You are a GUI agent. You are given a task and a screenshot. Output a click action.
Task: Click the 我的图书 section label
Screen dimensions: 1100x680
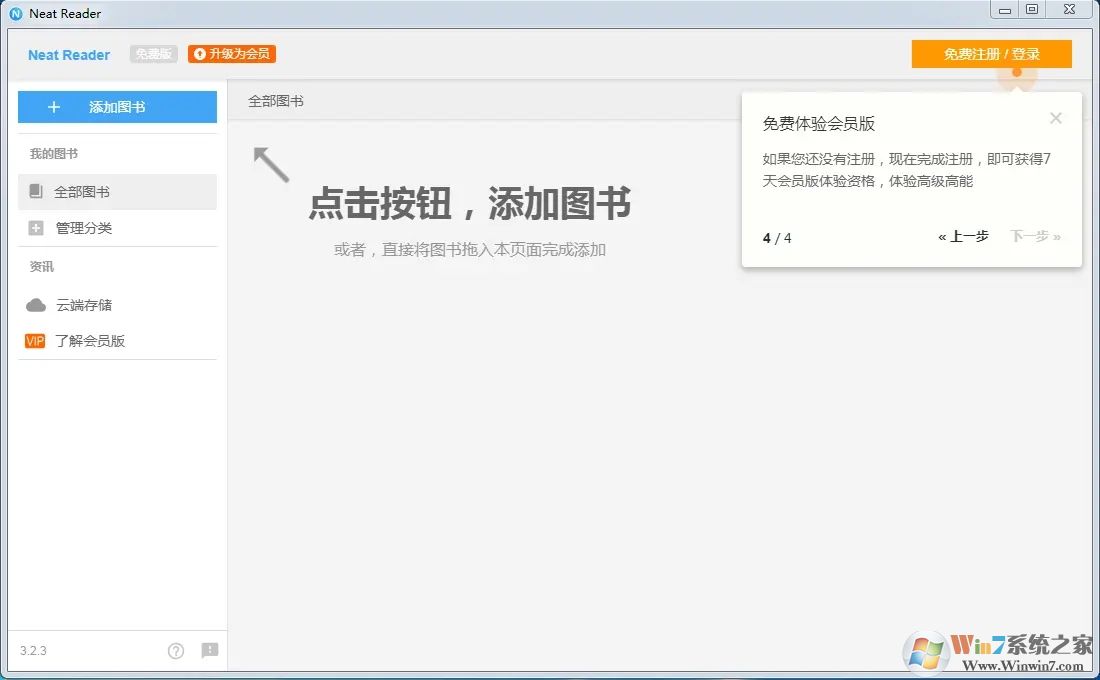[x=53, y=154]
